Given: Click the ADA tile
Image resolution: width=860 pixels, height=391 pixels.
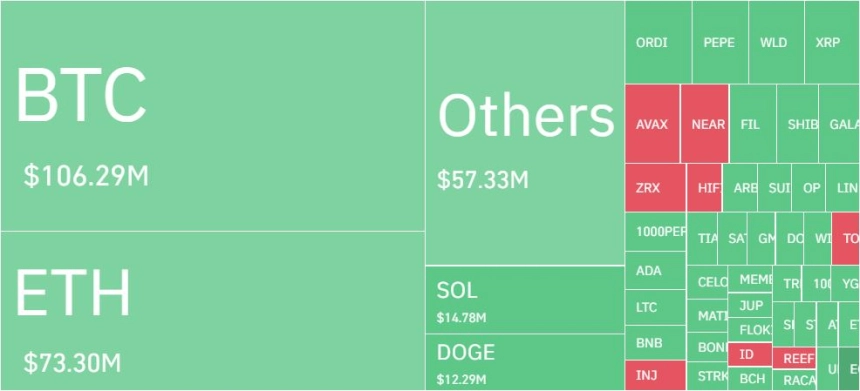Looking at the screenshot, I should [655, 270].
